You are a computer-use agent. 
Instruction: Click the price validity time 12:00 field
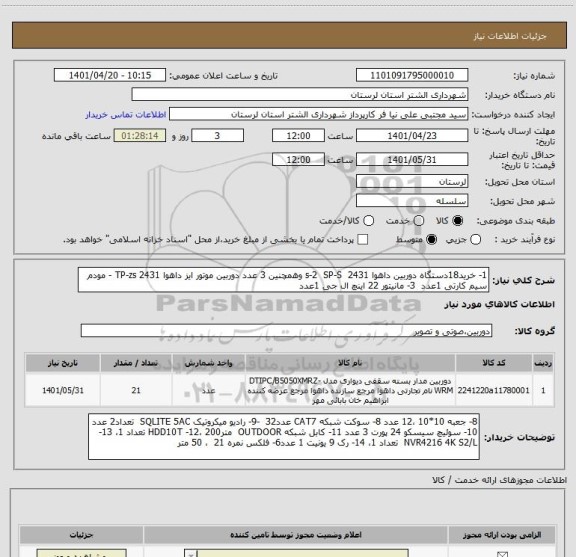click(298, 160)
